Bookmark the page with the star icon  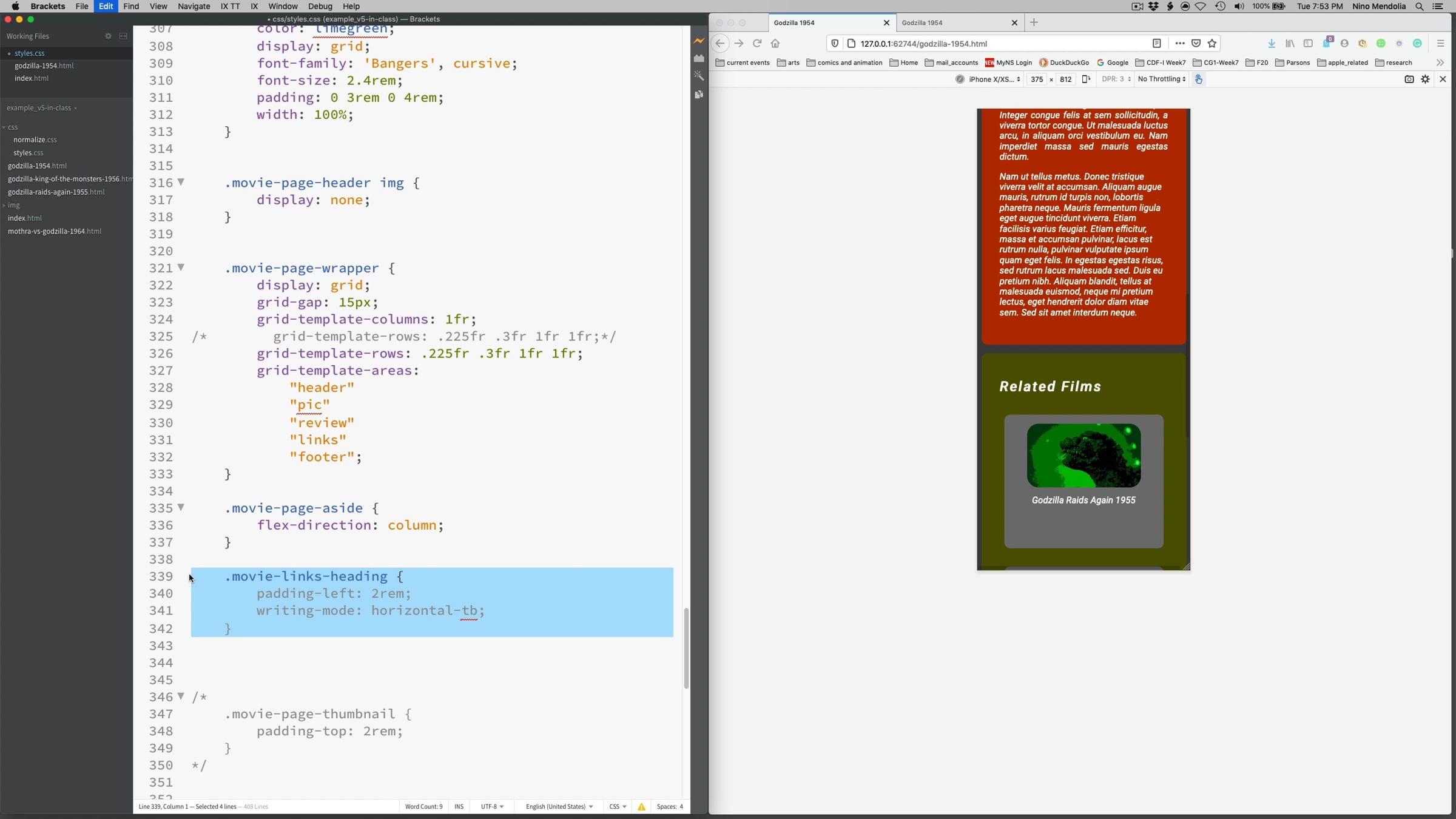tap(1212, 44)
